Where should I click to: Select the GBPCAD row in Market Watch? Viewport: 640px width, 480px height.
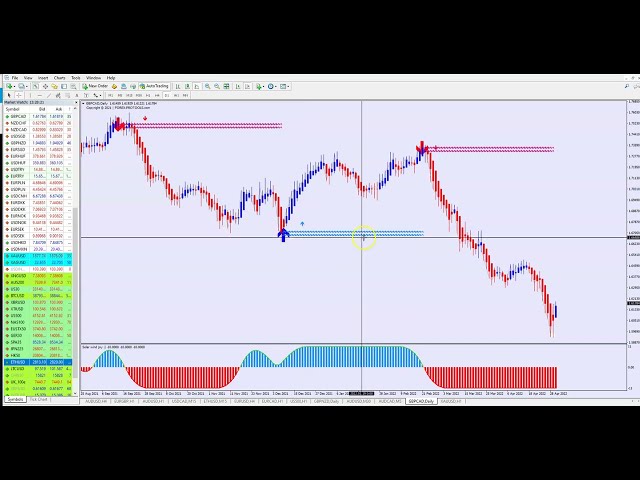[18, 116]
